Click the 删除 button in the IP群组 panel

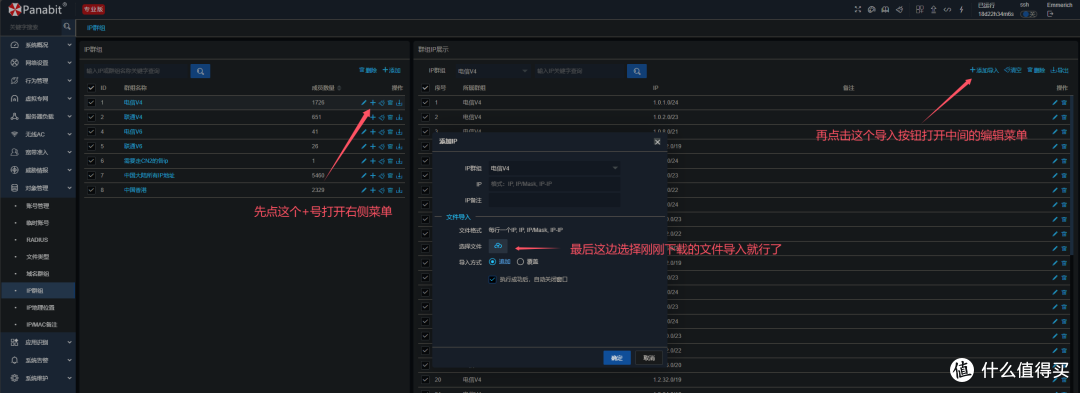tap(368, 70)
